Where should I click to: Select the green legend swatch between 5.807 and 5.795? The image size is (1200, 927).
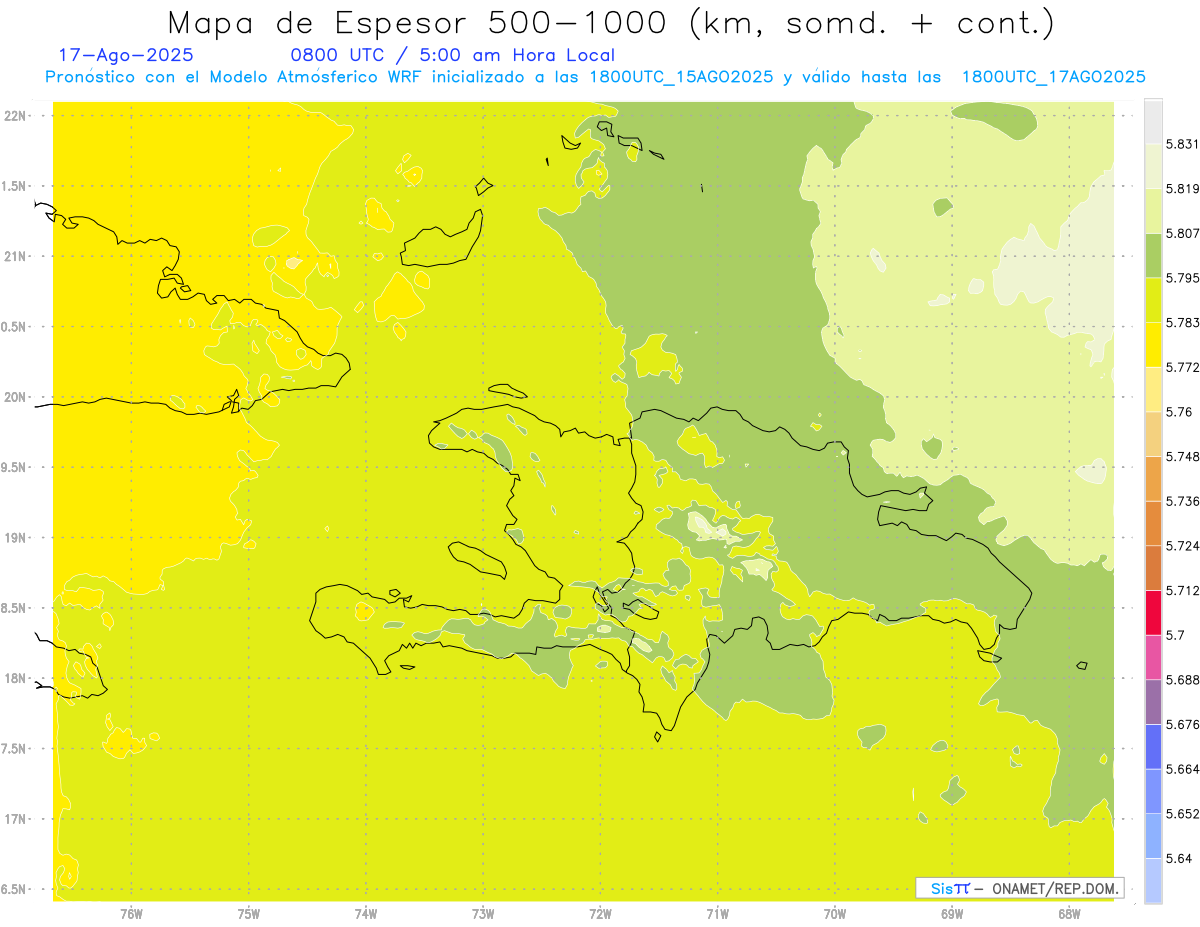pyautogui.click(x=1153, y=255)
